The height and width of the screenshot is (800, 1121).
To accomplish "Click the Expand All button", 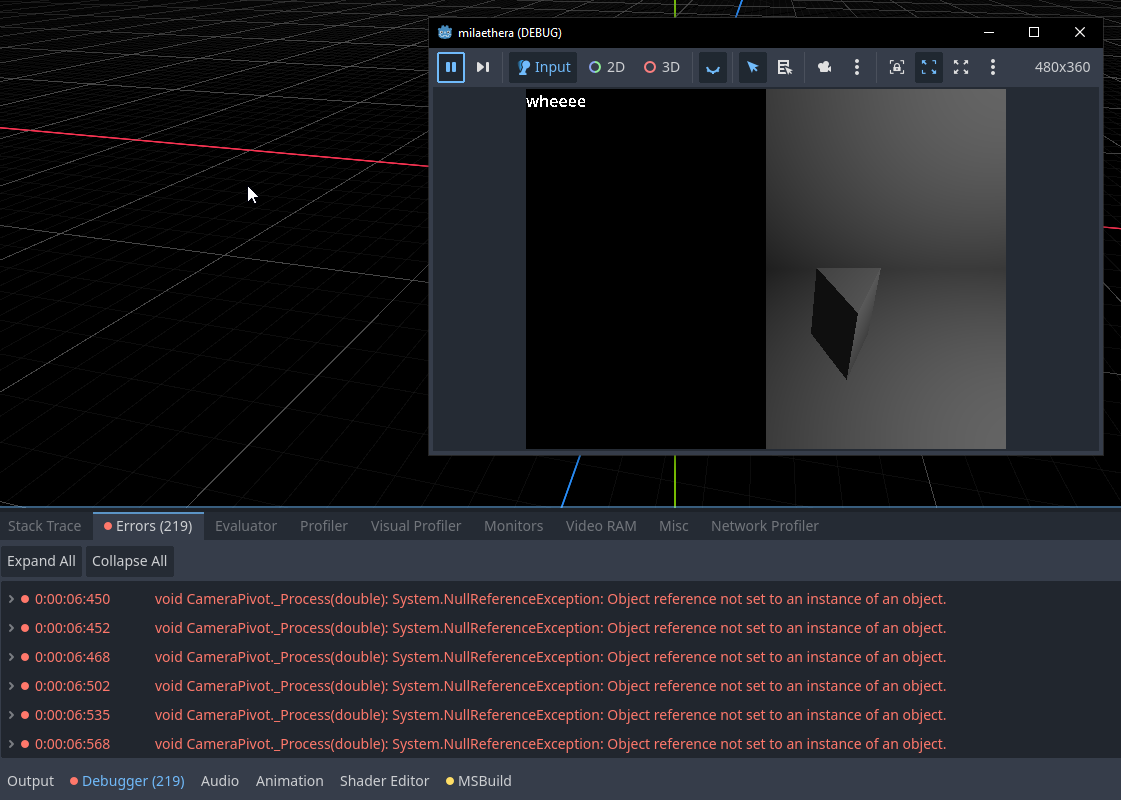I will pyautogui.click(x=41, y=561).
